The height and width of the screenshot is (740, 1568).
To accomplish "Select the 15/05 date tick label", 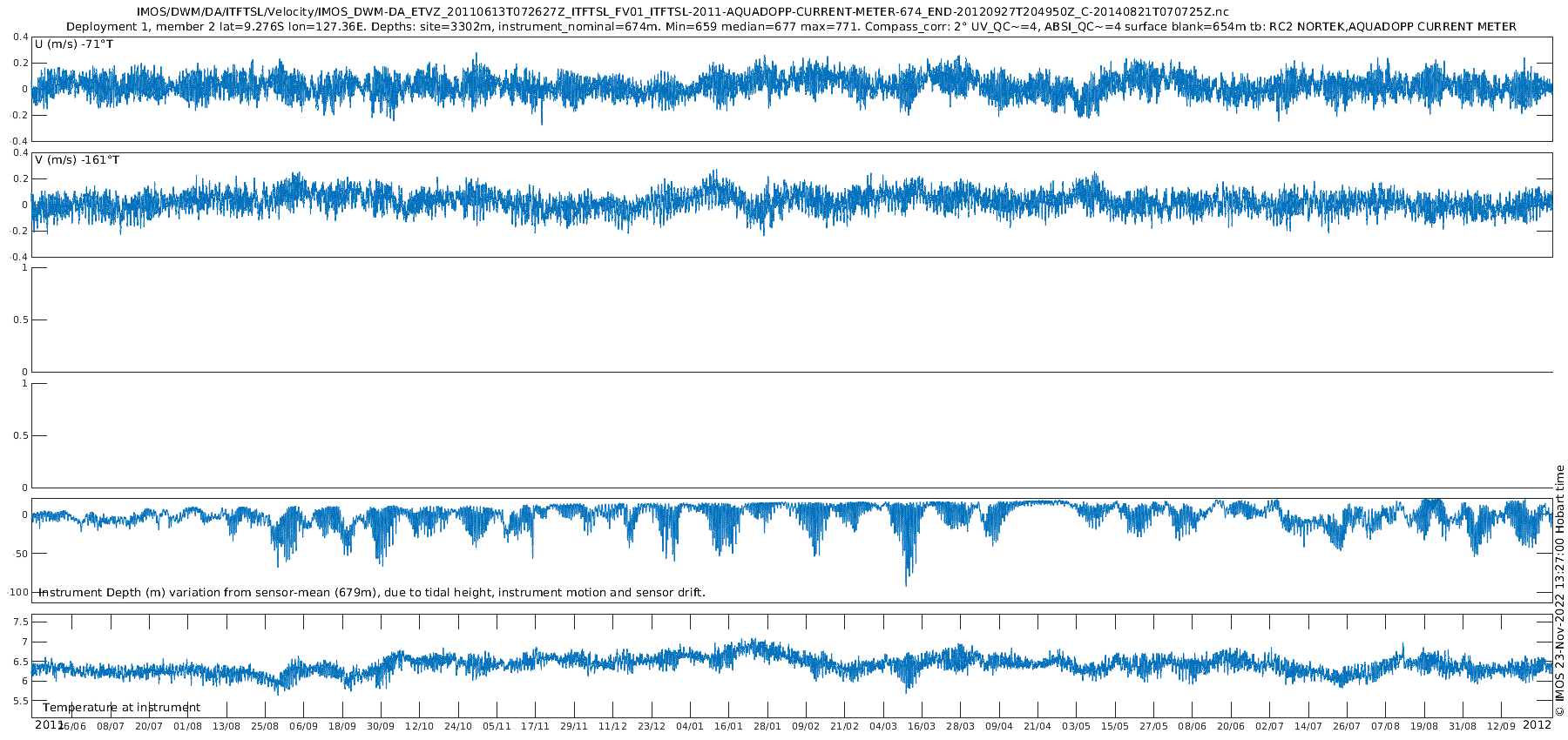I will 1115,727.
